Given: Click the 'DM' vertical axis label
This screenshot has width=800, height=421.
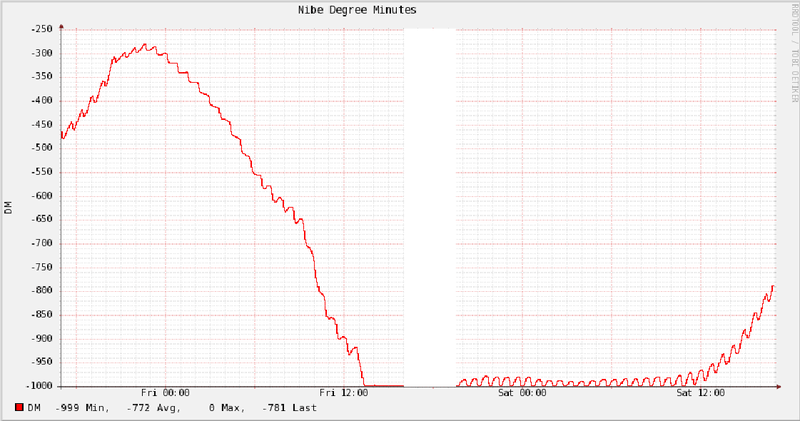Looking at the screenshot, I should click(8, 208).
